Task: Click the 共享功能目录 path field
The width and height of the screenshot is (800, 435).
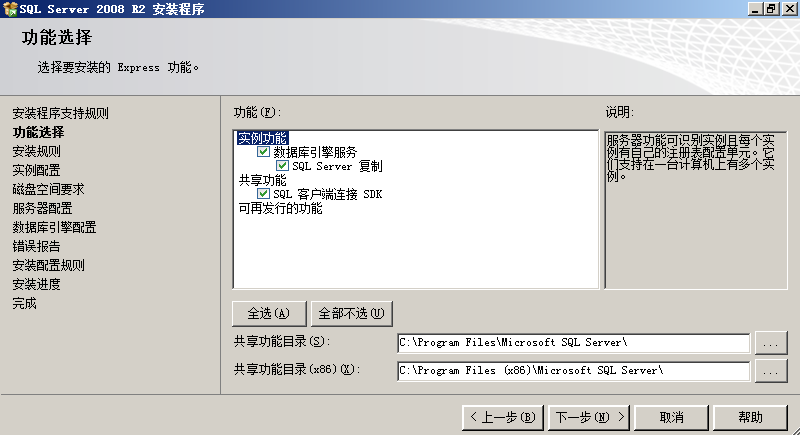Action: click(573, 343)
